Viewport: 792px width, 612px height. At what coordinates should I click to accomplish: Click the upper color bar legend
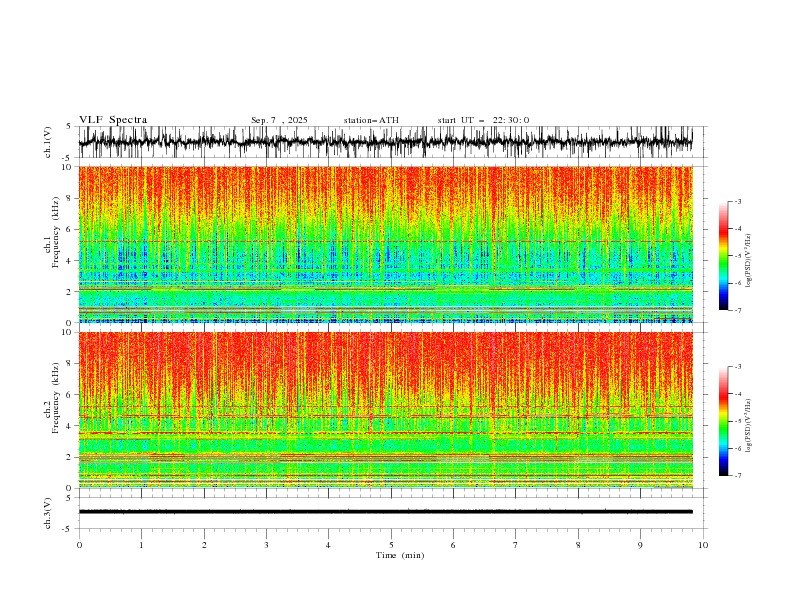[723, 255]
